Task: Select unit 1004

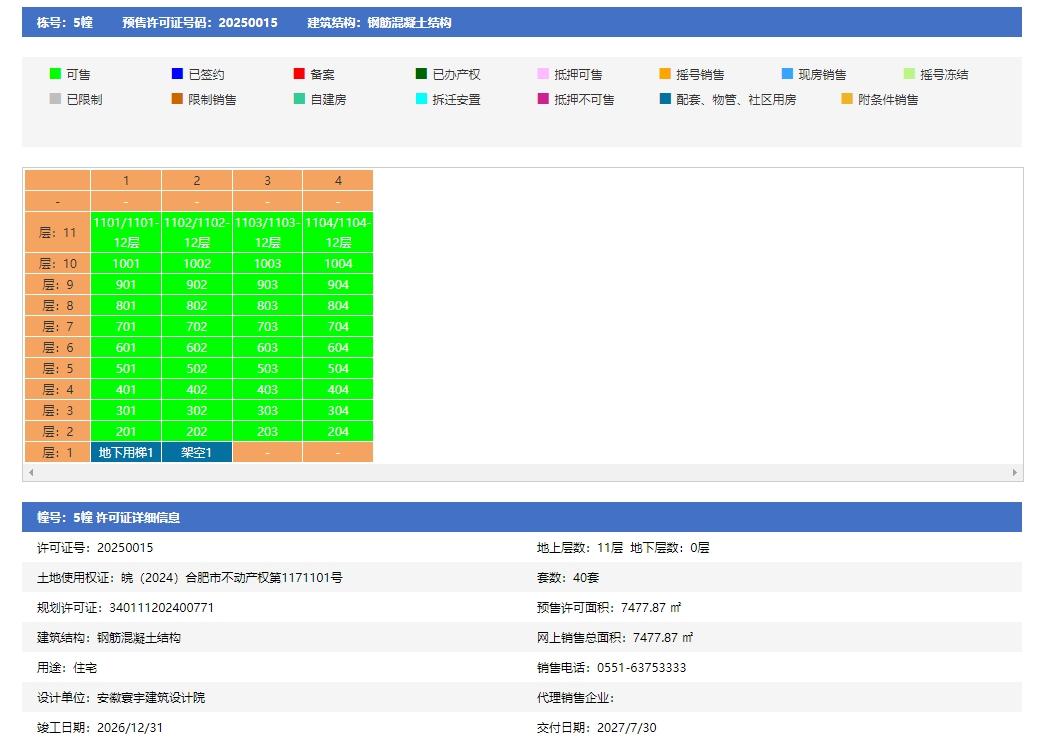Action: [x=338, y=264]
